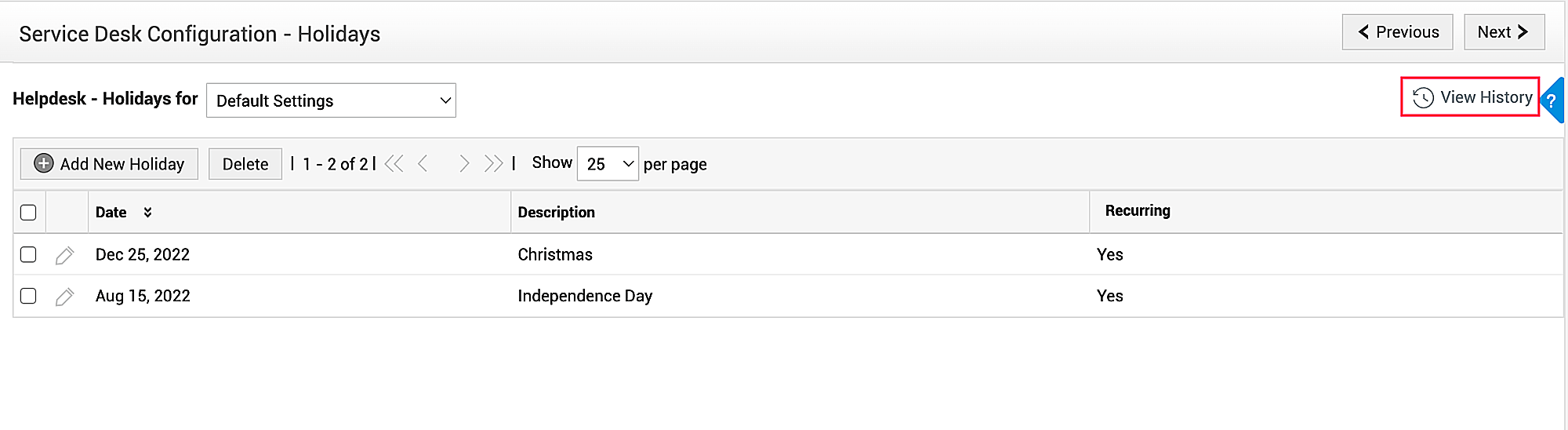1568x430 pixels.
Task: Open View History
Action: coord(1471,97)
